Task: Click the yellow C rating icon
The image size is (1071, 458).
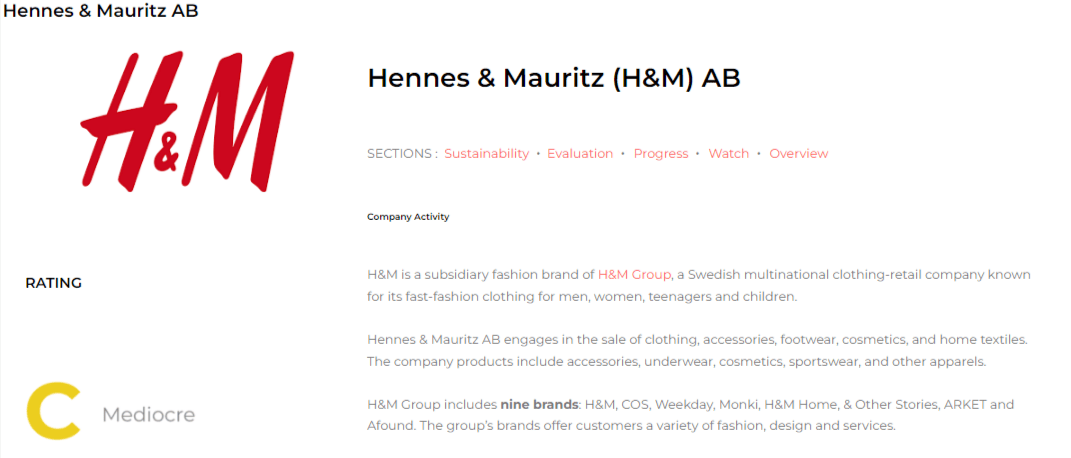Action: [53, 411]
